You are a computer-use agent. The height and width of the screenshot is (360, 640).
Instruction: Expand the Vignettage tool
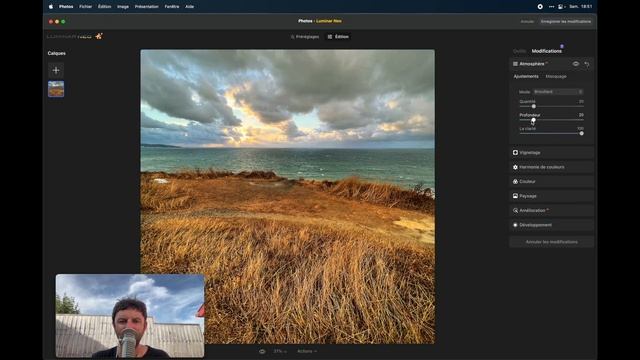551,153
